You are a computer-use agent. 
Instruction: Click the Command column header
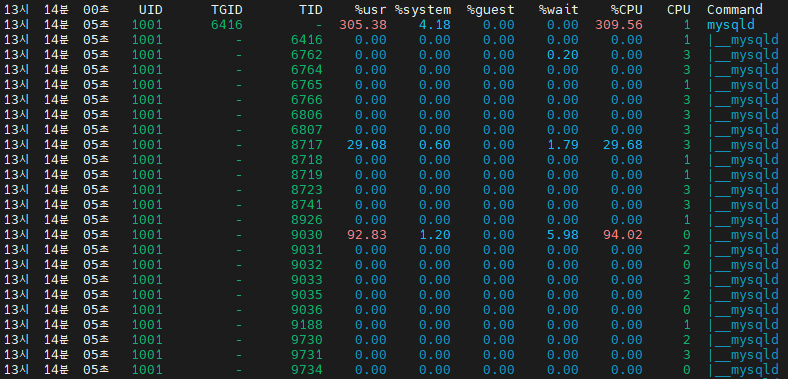click(735, 10)
